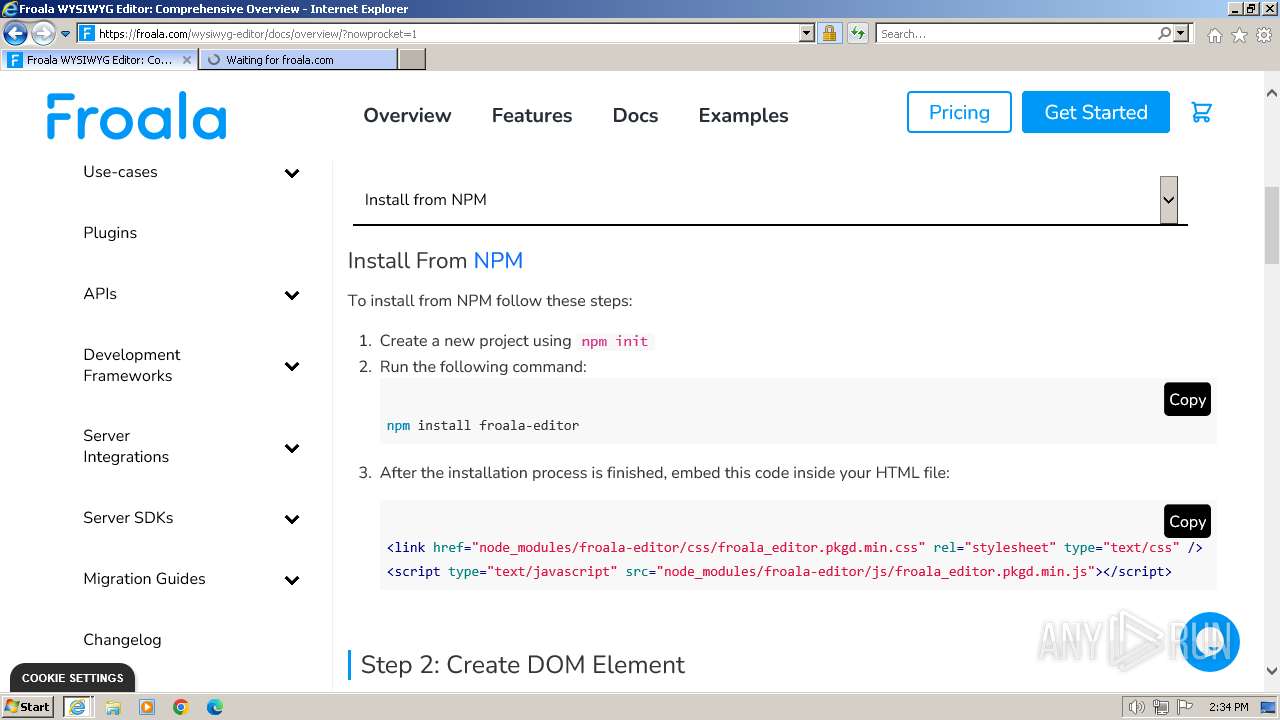Click the Action Center flag tray icon
The height and width of the screenshot is (720, 1280).
pos(1184,707)
